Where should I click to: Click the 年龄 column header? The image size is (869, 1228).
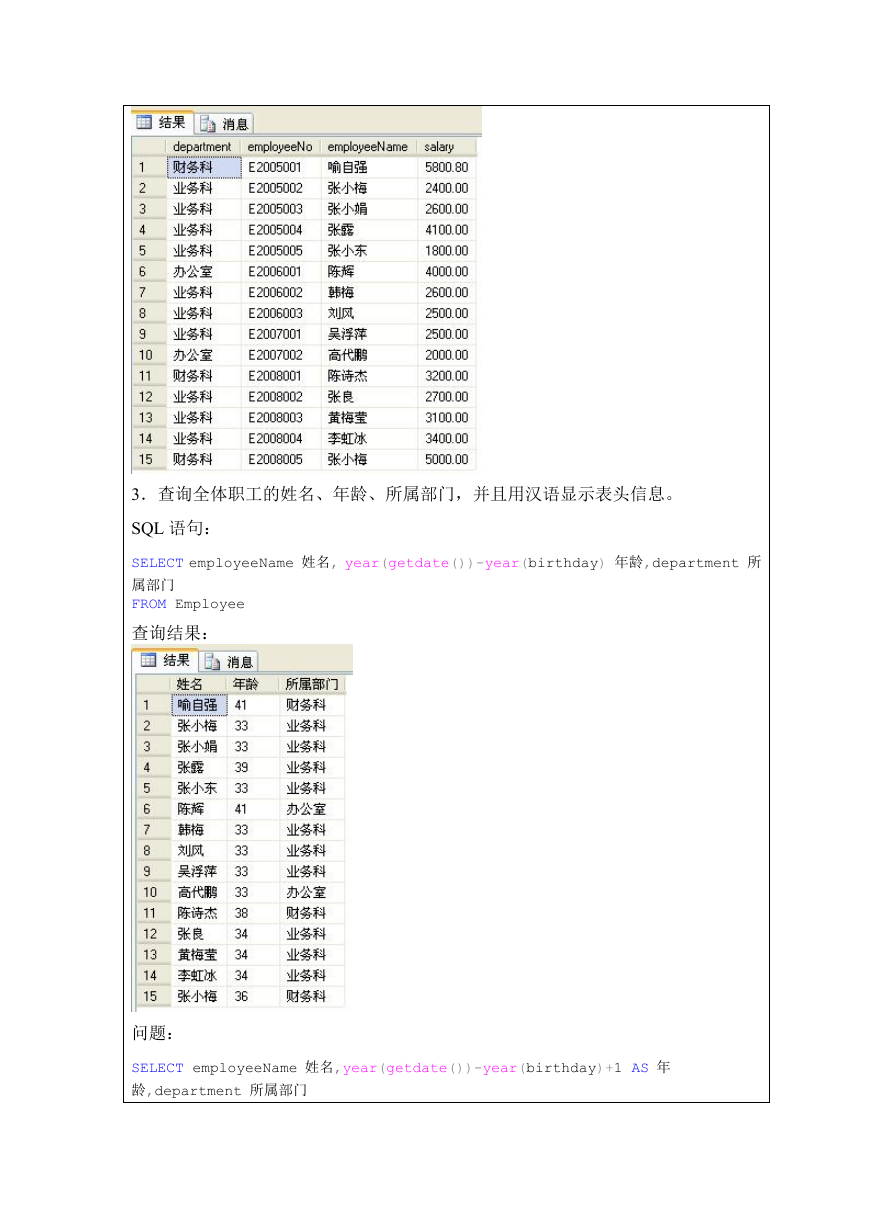254,684
